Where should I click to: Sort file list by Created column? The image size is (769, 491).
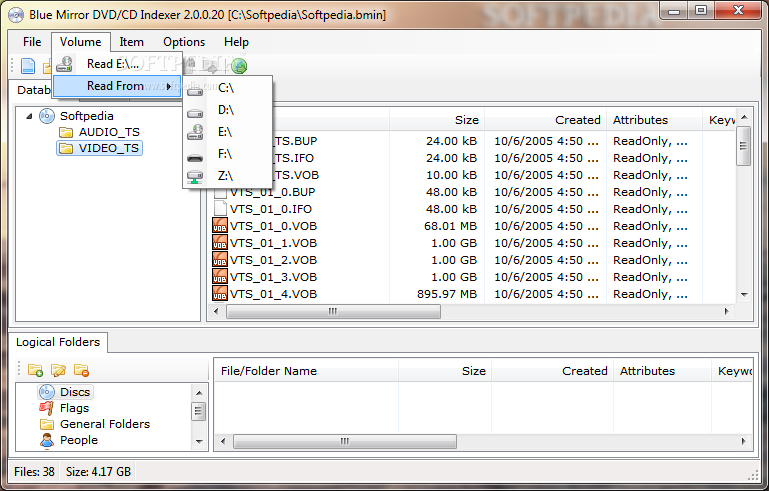click(545, 120)
